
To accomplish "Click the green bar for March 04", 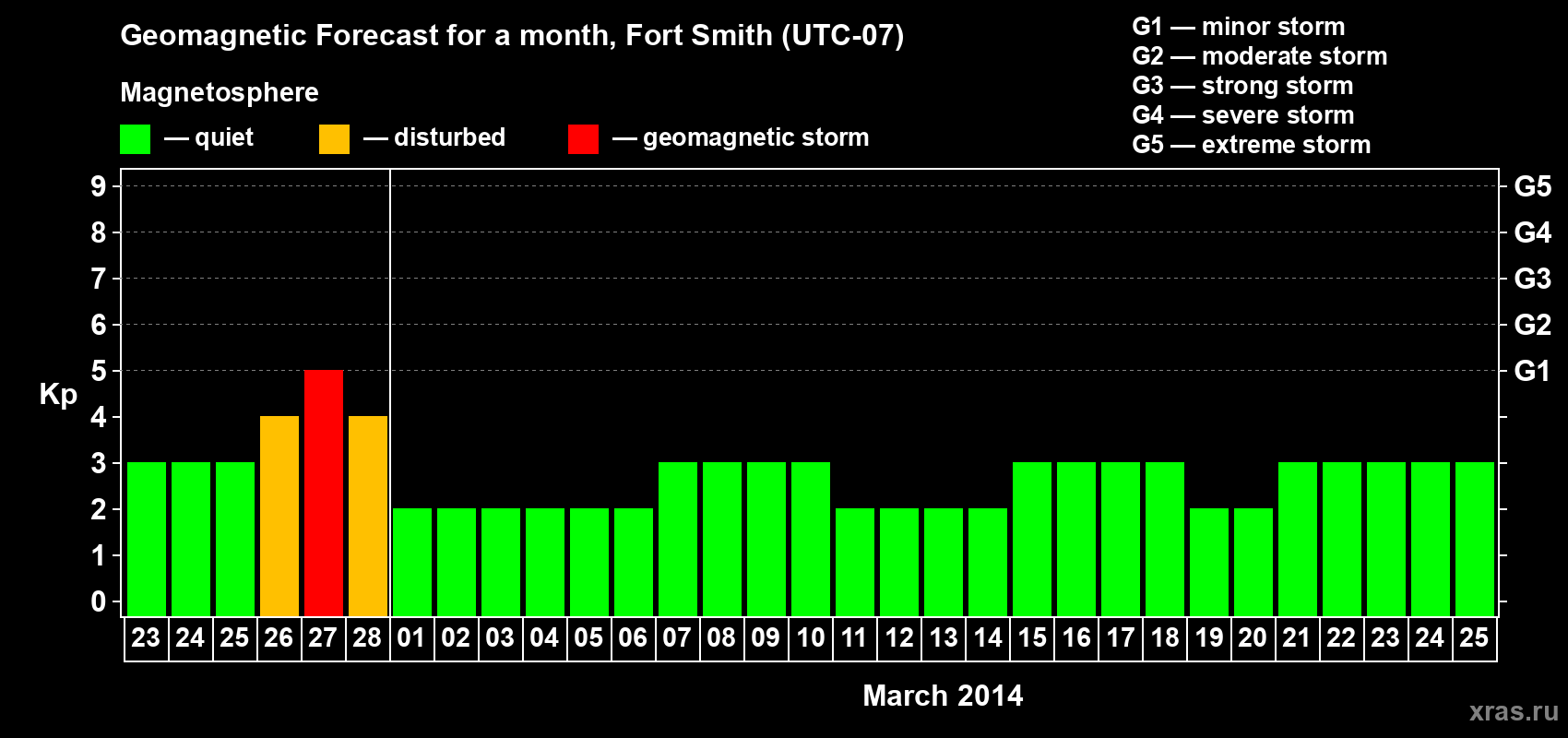I will tap(545, 563).
